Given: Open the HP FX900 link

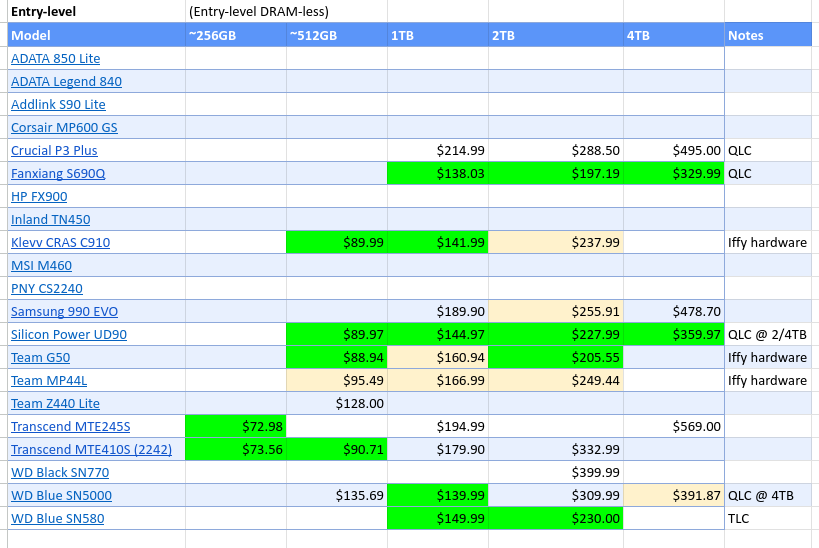Looking at the screenshot, I should [39, 196].
